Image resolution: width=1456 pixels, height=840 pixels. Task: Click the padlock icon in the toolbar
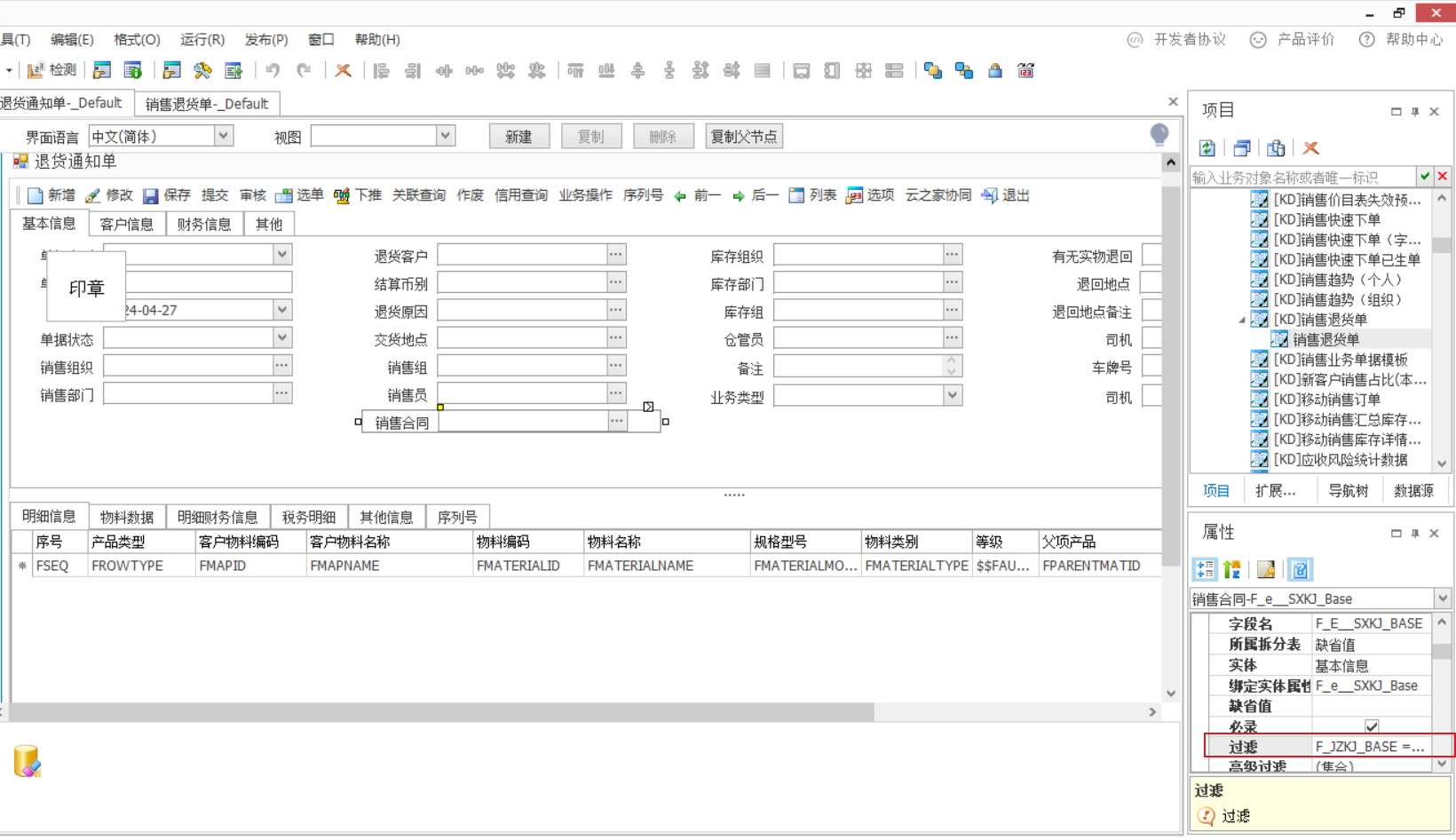pos(995,70)
